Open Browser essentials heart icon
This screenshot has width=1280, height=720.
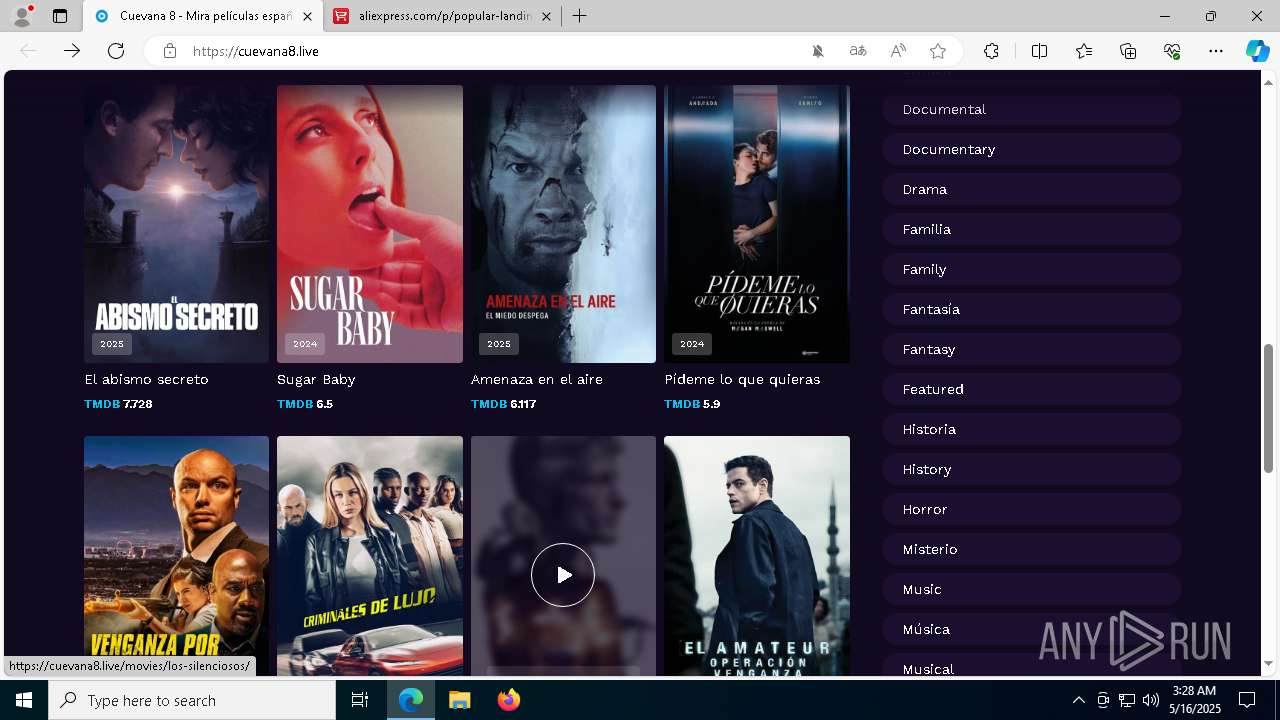click(x=1172, y=51)
